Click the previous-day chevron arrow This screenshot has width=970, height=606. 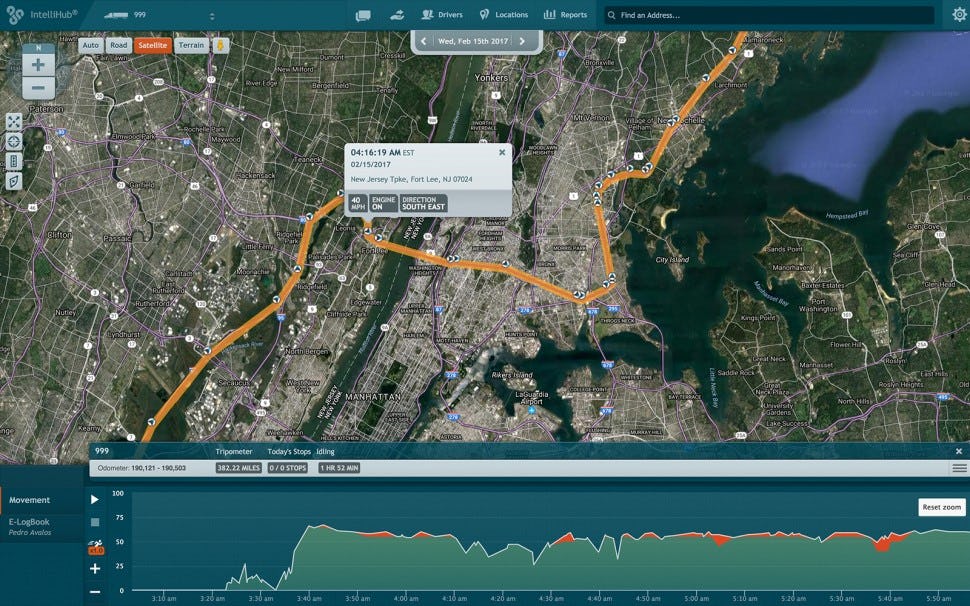[425, 41]
